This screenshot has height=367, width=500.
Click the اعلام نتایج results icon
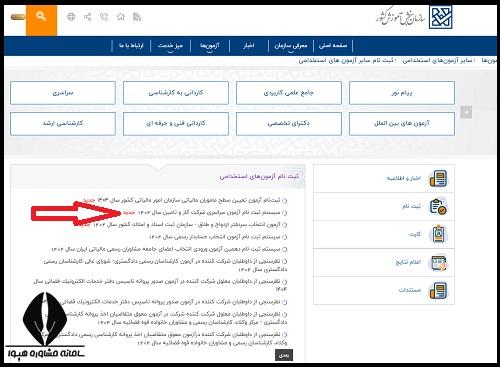point(438,263)
